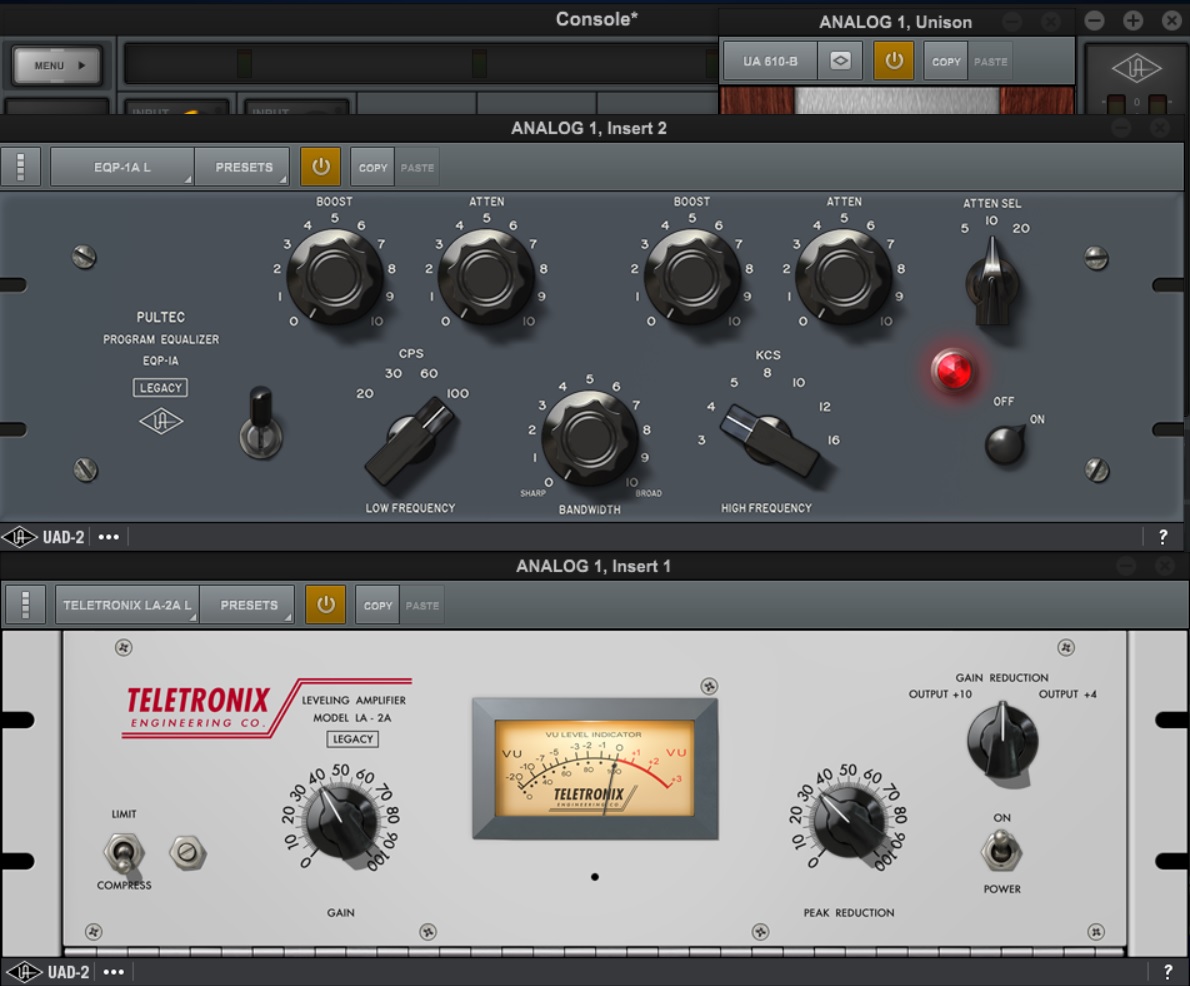Screen dimensions: 1190x986
Task: Flip the LA-2A POWER toggle switch
Action: (x=1002, y=851)
